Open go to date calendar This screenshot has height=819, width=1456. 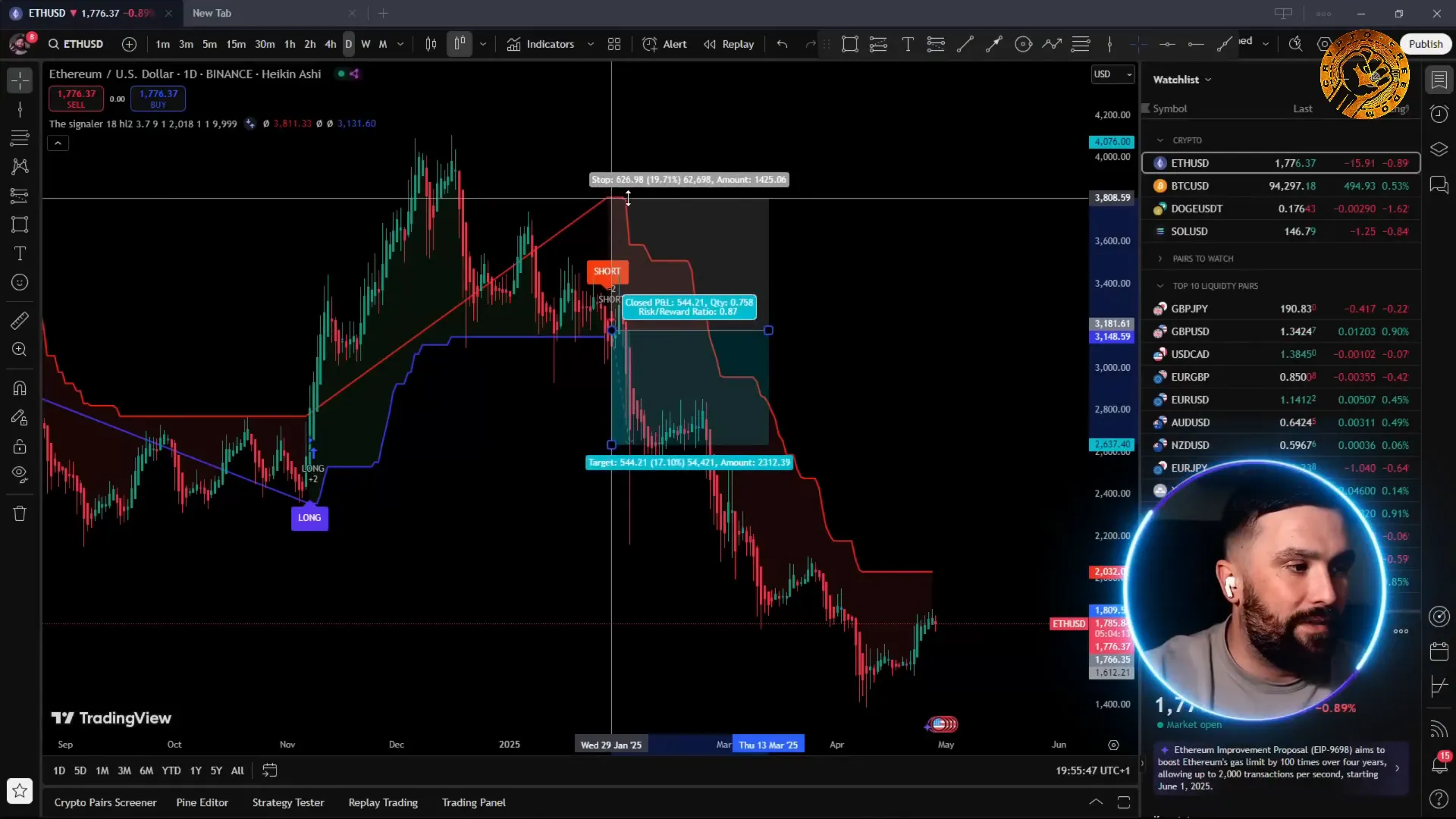(x=269, y=770)
